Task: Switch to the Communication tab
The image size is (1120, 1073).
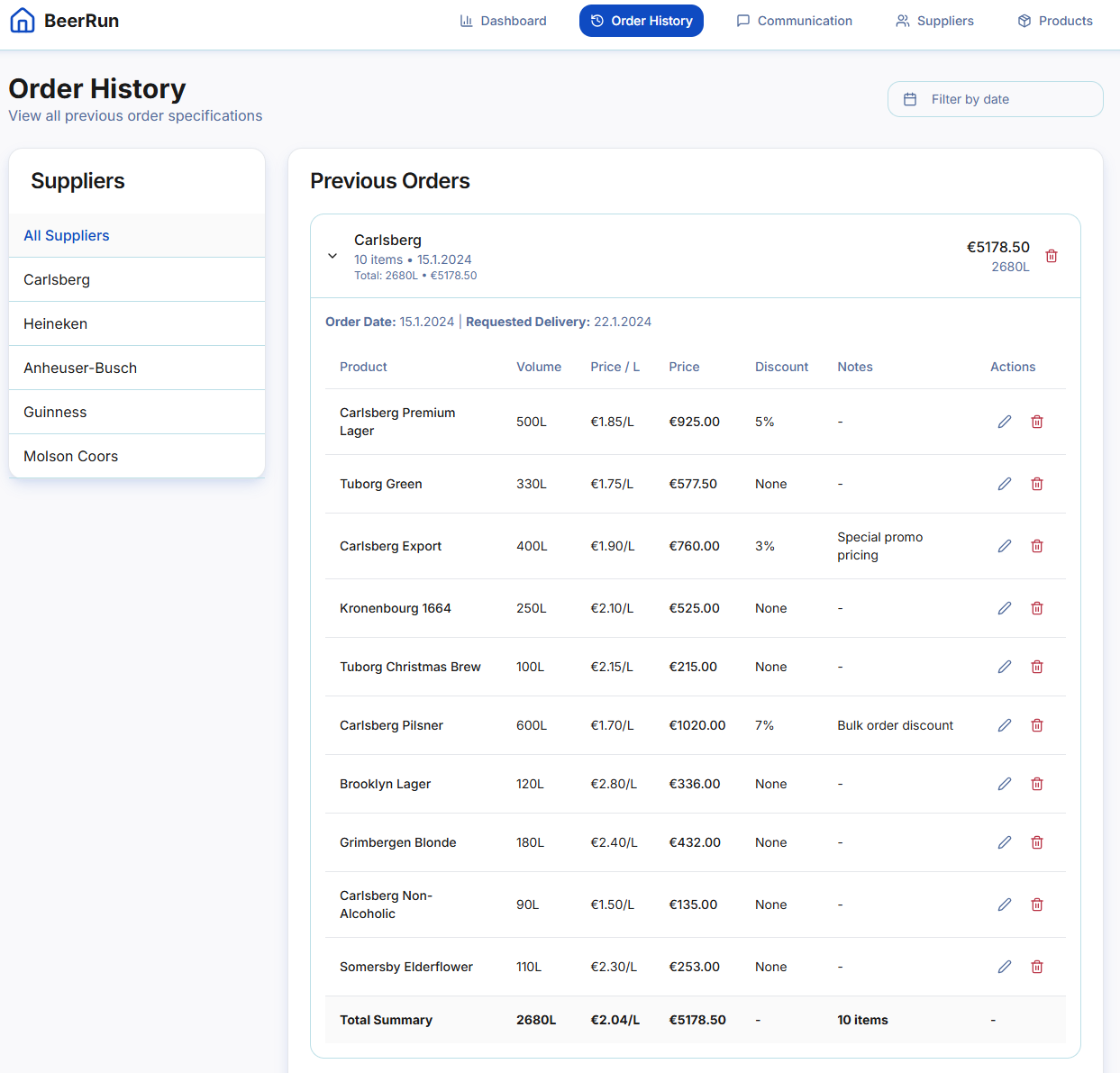Action: (794, 21)
